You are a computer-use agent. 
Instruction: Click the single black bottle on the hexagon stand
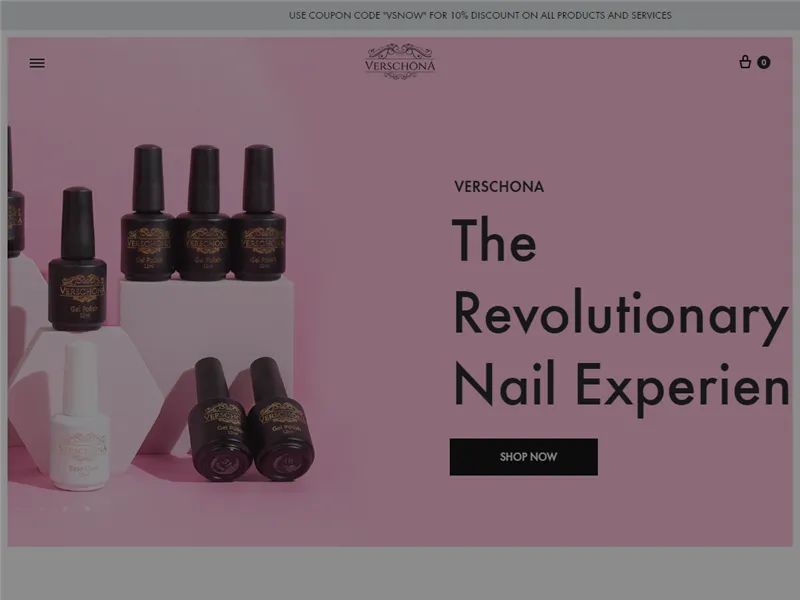[78, 259]
